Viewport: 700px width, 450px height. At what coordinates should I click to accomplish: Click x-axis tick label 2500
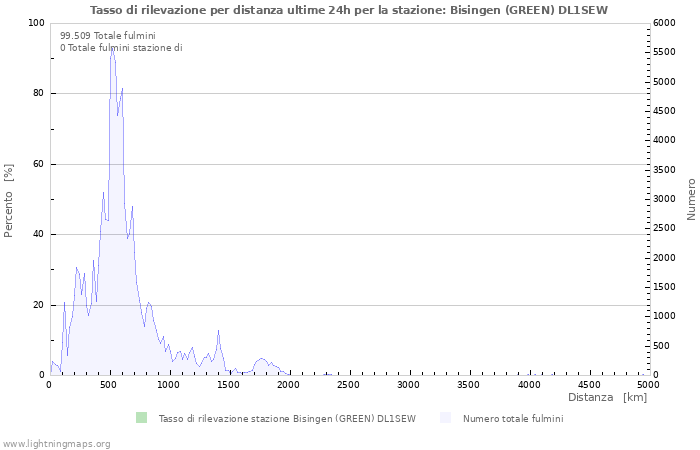click(x=348, y=385)
